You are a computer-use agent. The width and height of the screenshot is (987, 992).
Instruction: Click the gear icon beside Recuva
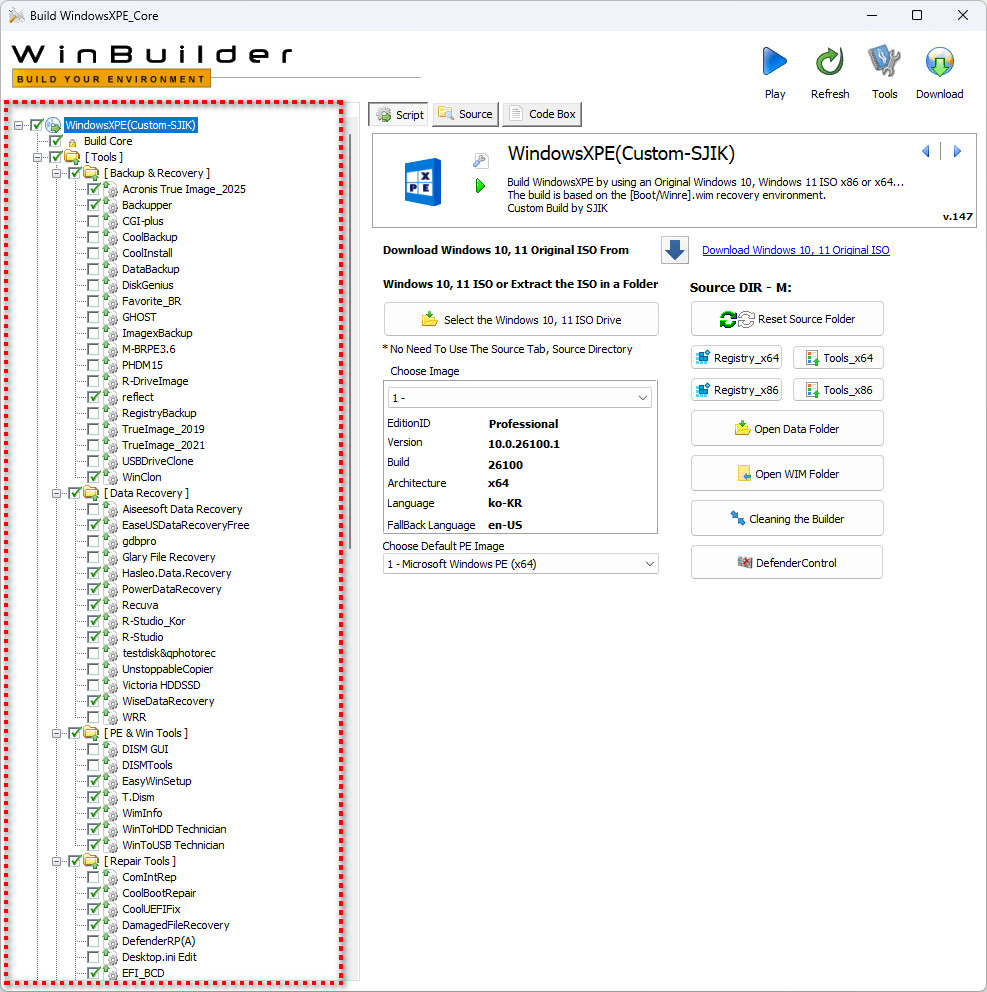coord(111,605)
